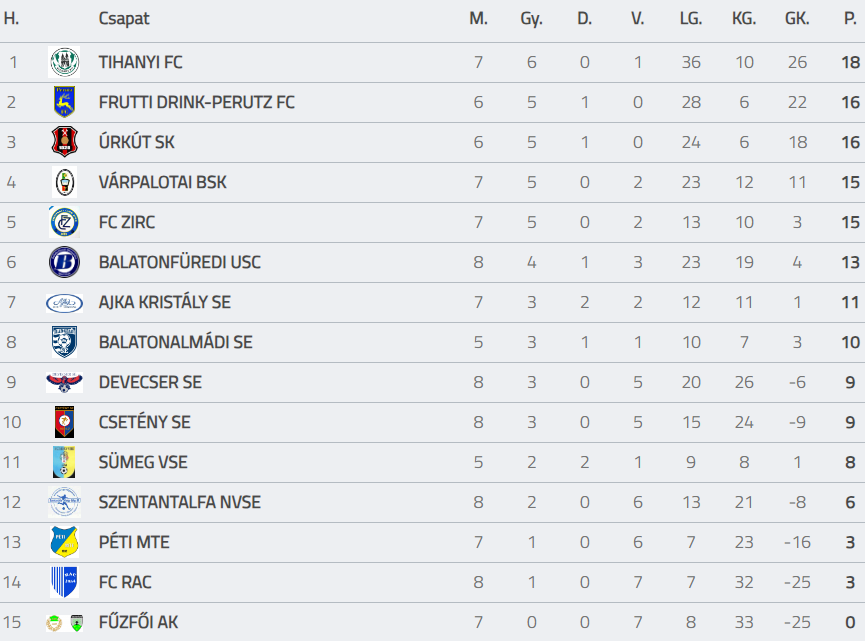Click the P. points column header
This screenshot has height=641, width=865.
tap(850, 19)
